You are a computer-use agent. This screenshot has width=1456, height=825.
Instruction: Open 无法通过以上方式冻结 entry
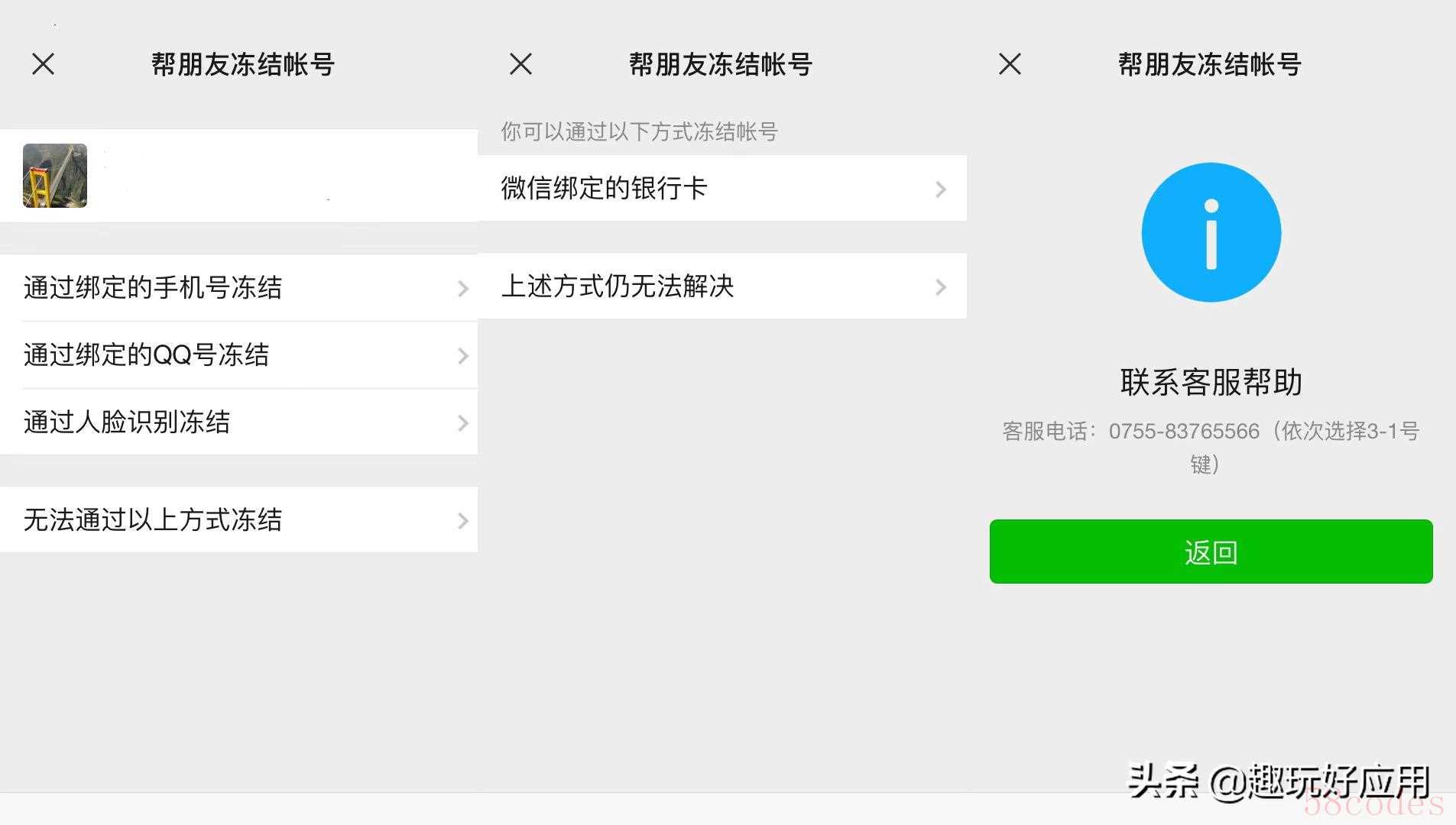[x=238, y=520]
